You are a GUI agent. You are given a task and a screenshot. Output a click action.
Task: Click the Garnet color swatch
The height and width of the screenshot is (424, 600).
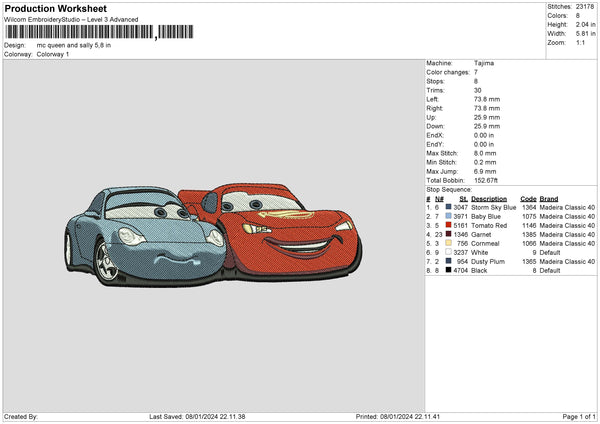point(448,234)
